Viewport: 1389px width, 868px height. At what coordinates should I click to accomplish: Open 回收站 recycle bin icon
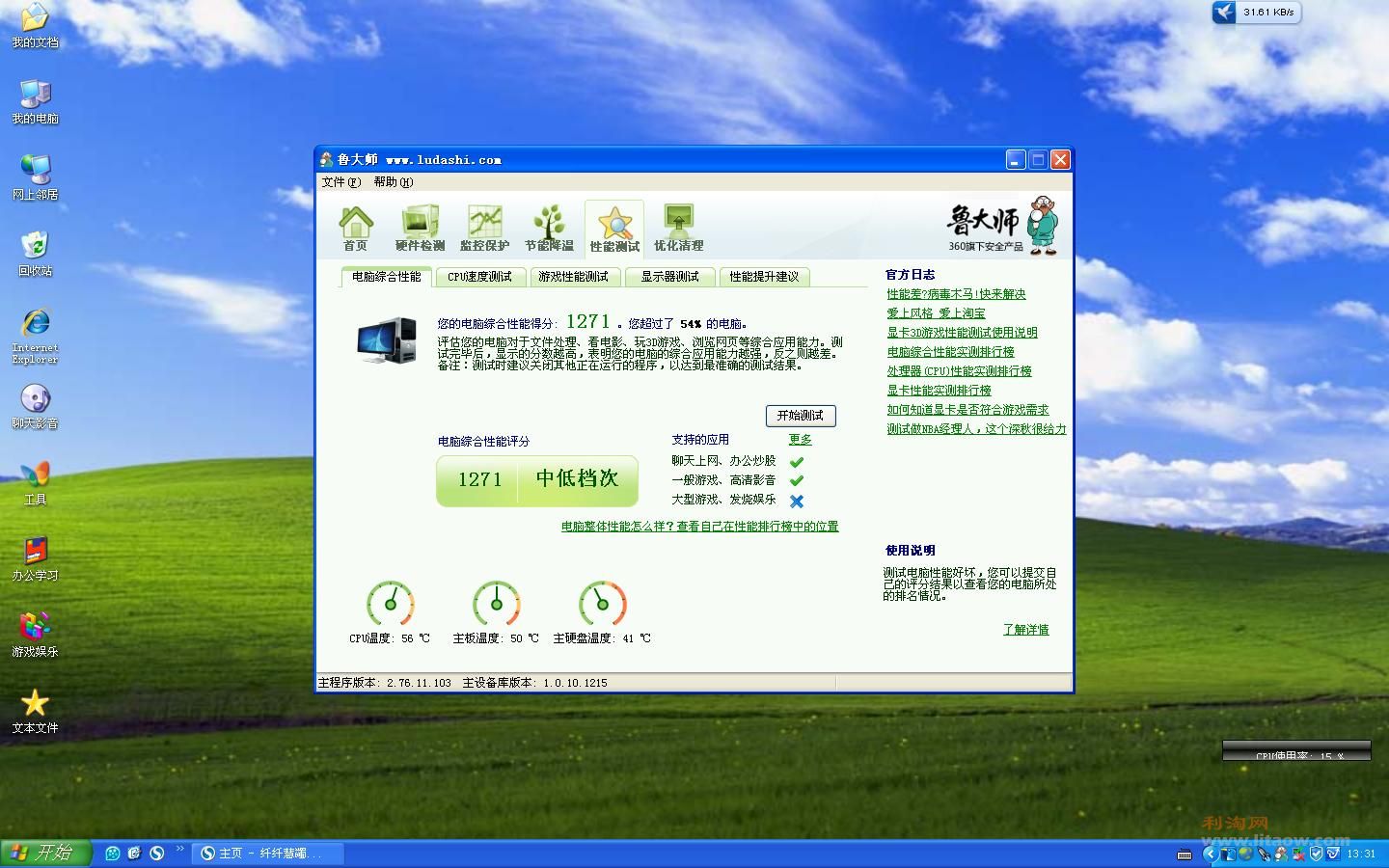pyautogui.click(x=35, y=254)
